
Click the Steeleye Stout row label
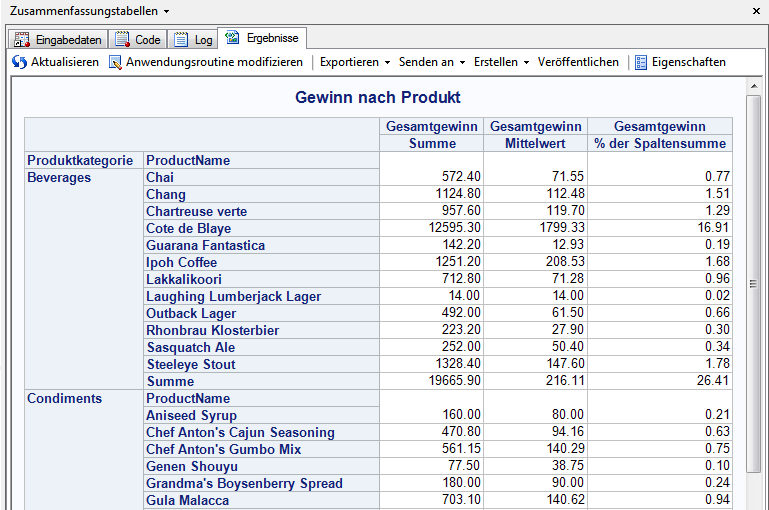(191, 364)
